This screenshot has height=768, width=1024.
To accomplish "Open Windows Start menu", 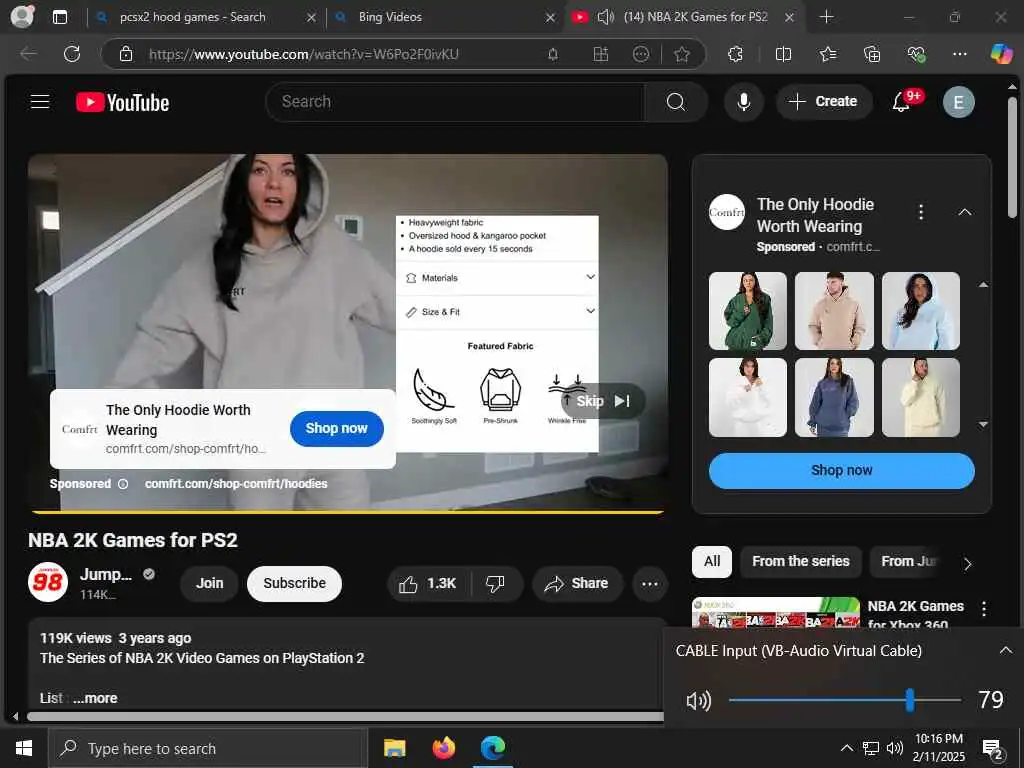I will pyautogui.click(x=24, y=748).
